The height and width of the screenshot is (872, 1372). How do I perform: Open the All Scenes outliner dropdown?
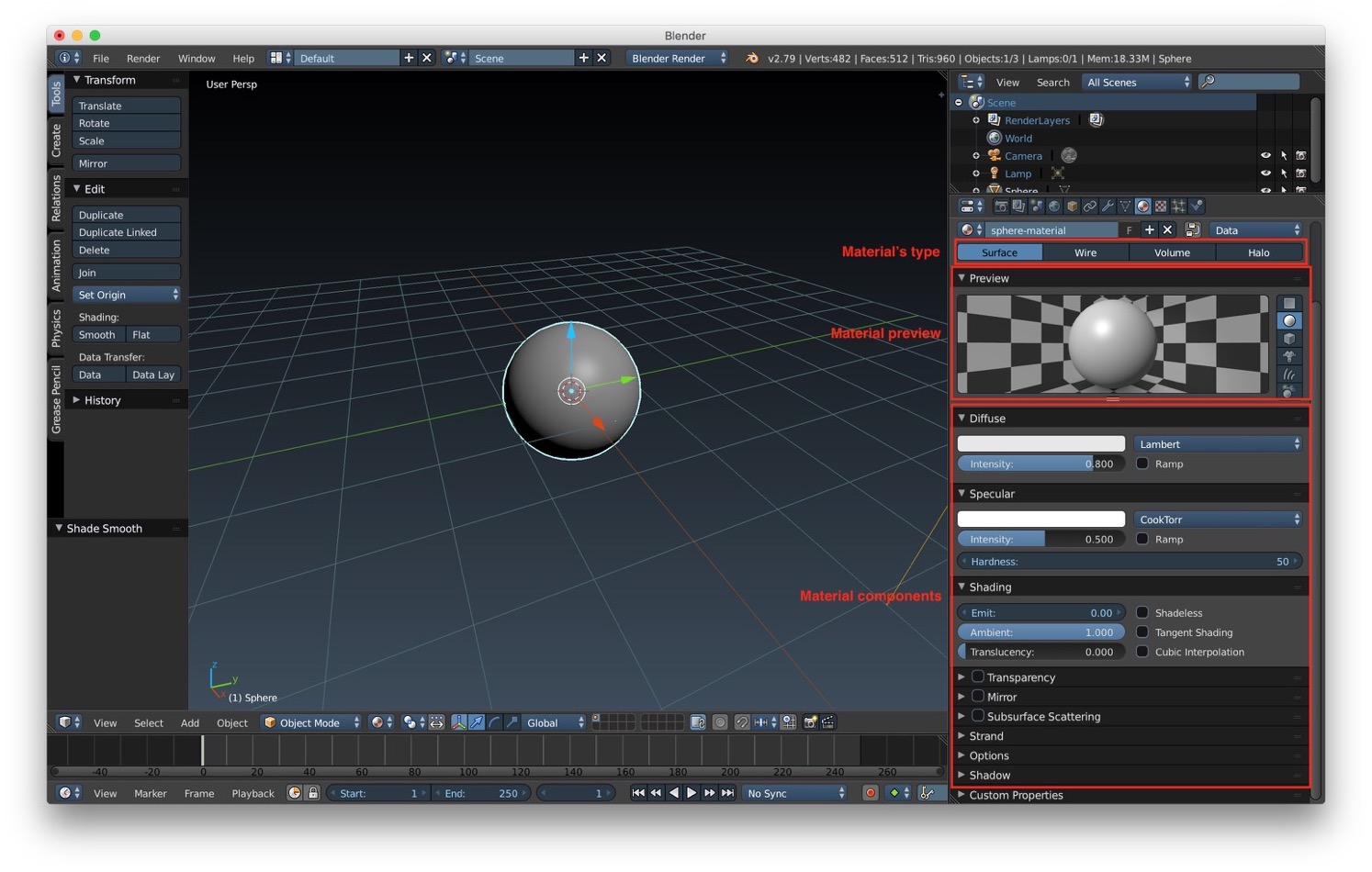click(x=1137, y=82)
